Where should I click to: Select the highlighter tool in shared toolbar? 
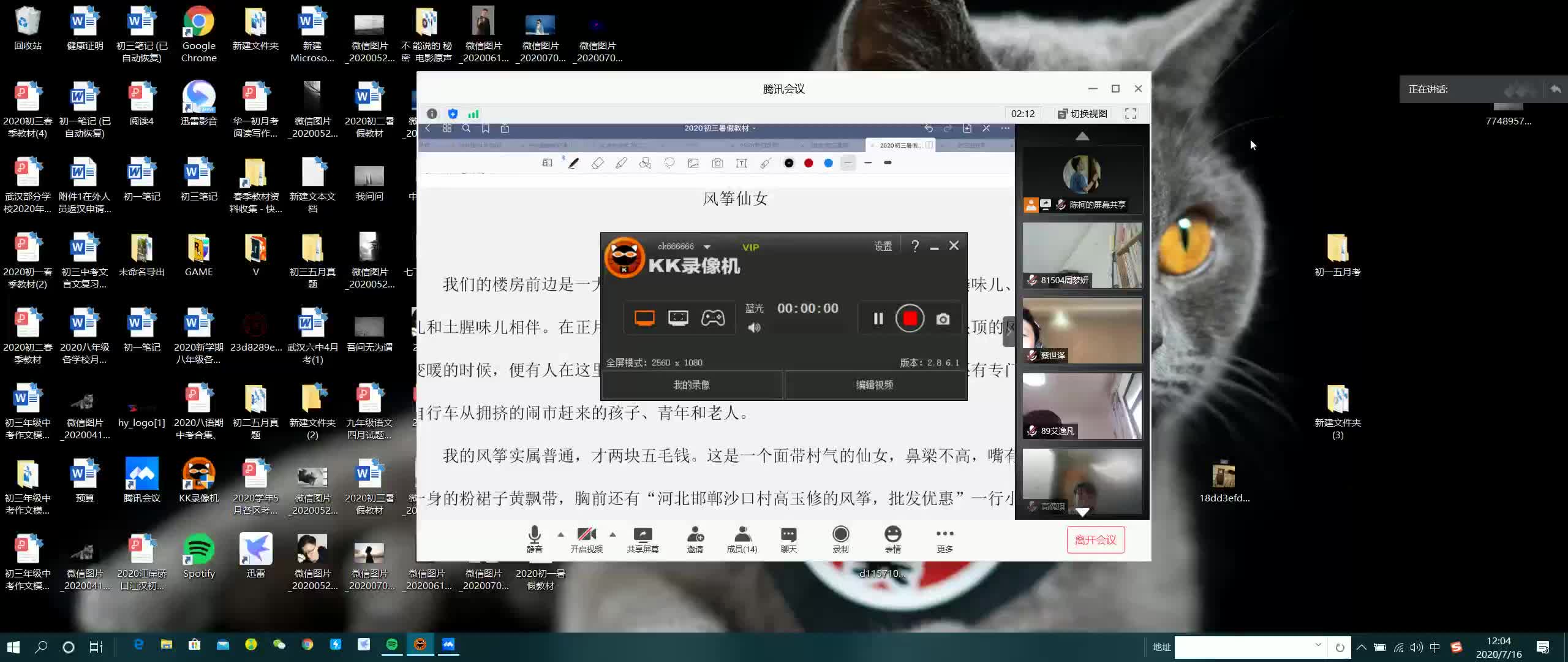click(621, 163)
